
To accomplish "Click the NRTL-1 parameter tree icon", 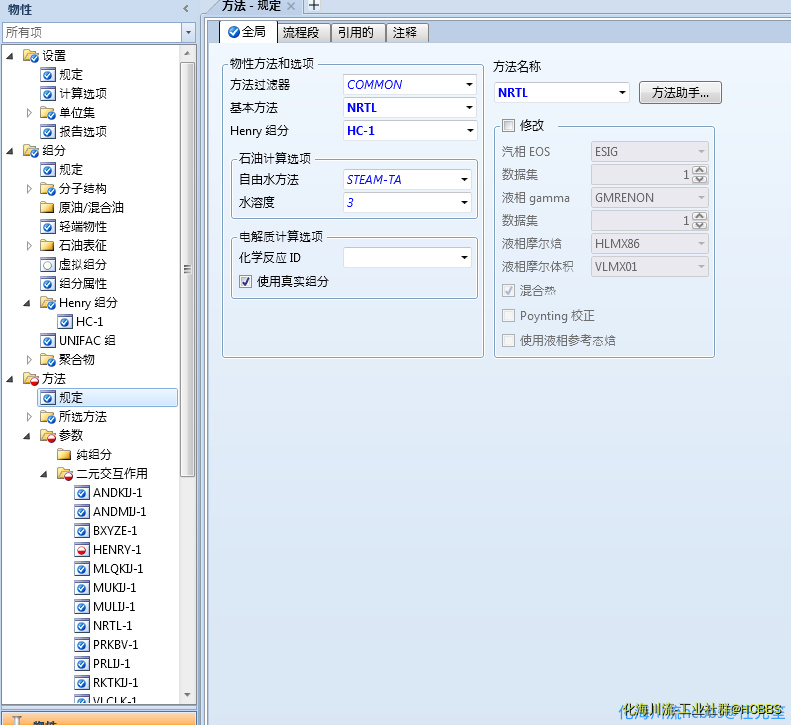I will (82, 626).
